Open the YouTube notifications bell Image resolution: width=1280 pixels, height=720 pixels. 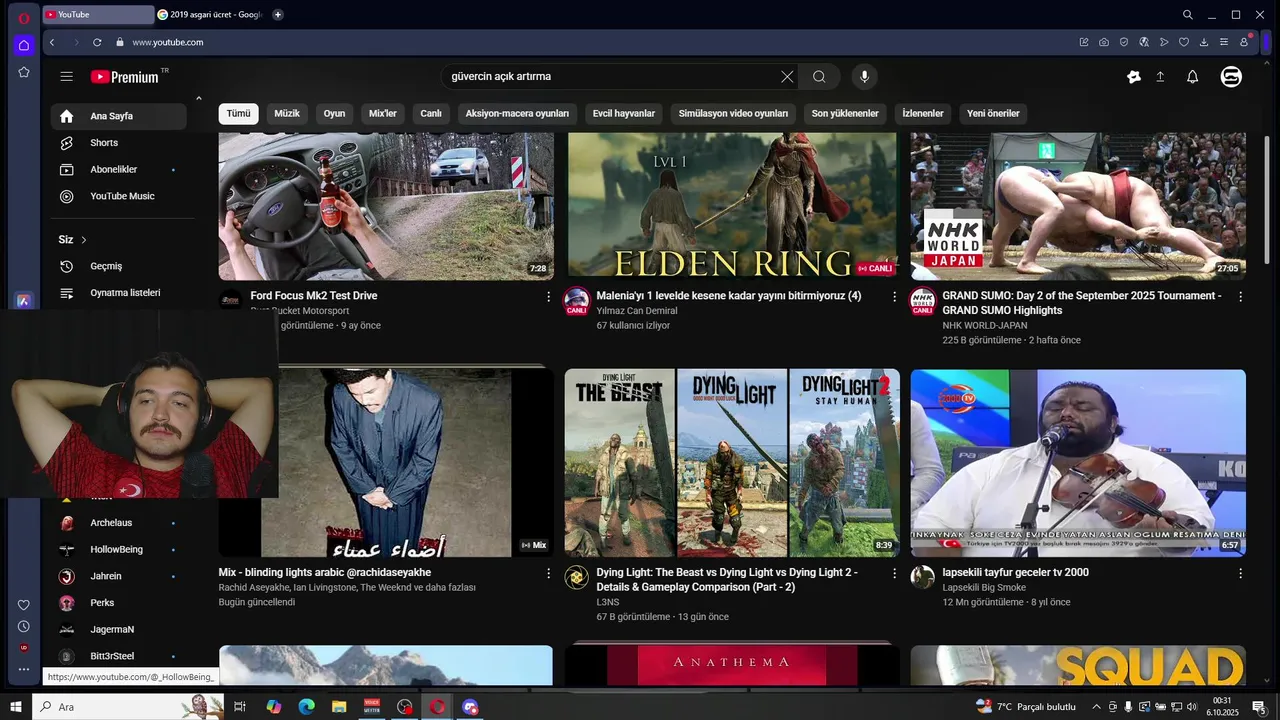point(1192,76)
